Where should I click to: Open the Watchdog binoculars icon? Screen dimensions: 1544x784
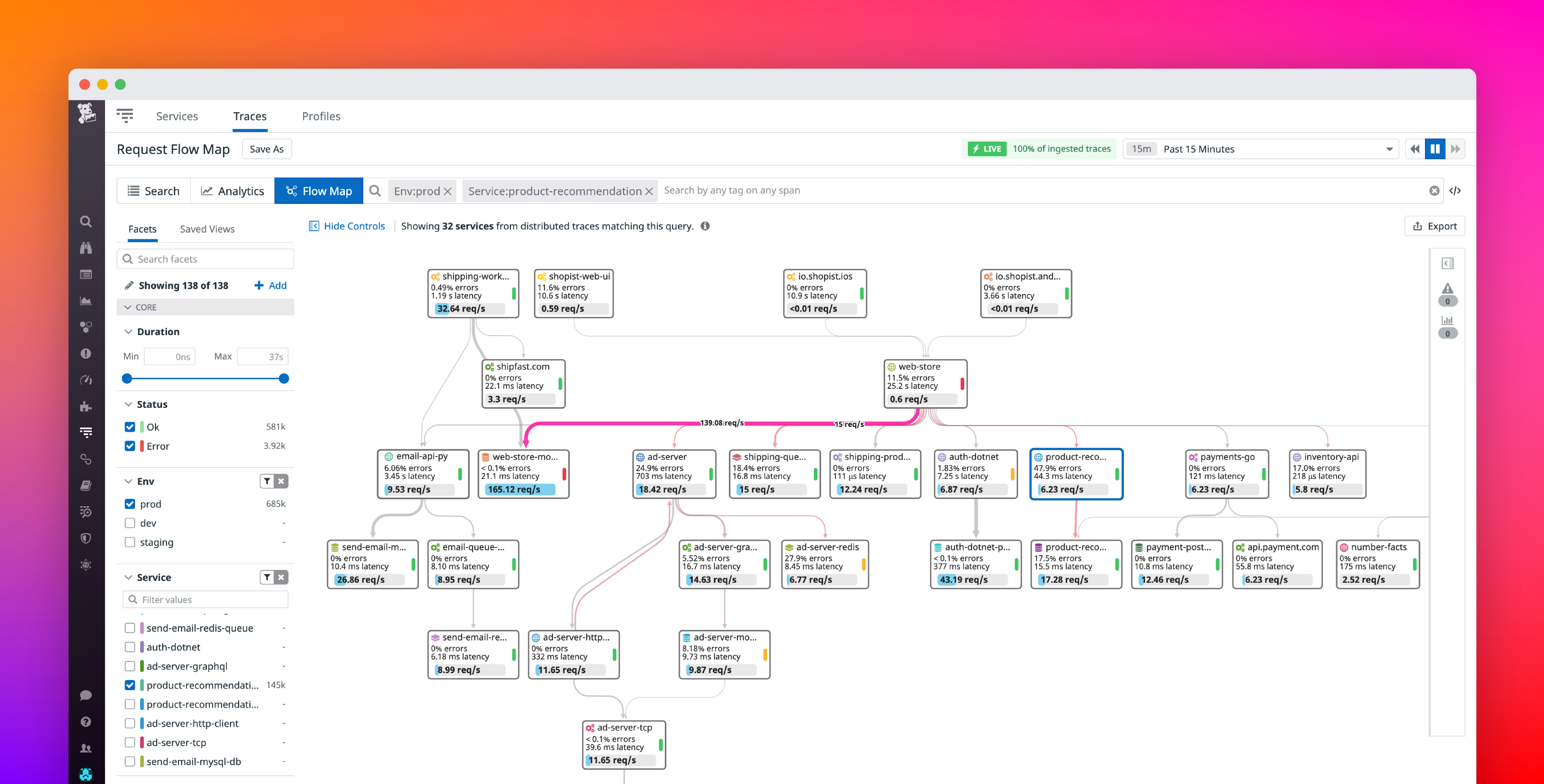click(86, 247)
